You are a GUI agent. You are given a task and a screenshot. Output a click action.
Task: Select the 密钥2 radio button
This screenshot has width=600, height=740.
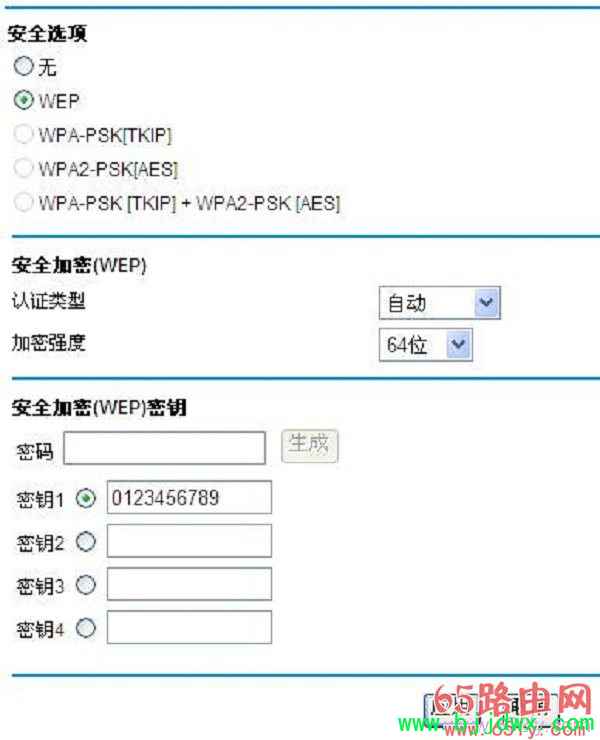[86, 542]
